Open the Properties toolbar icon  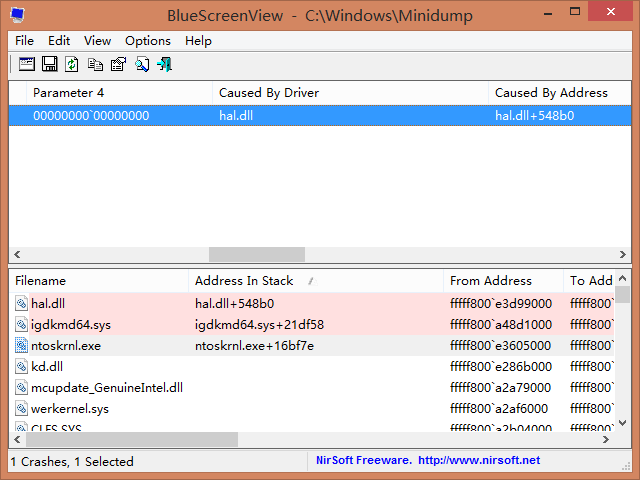click(118, 64)
